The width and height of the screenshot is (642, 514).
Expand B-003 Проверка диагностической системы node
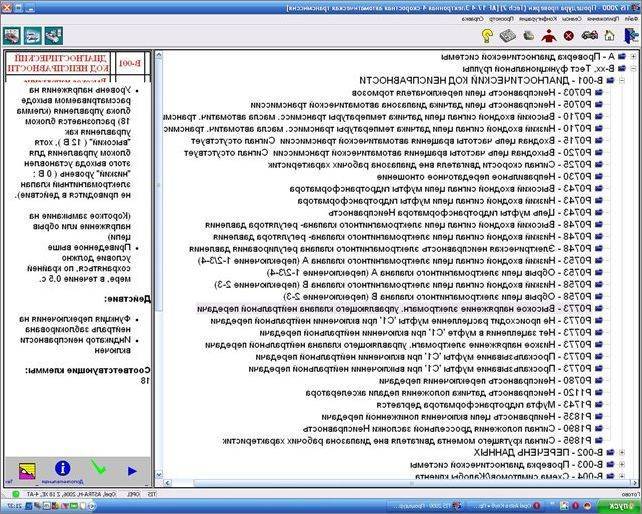pyautogui.click(x=622, y=464)
